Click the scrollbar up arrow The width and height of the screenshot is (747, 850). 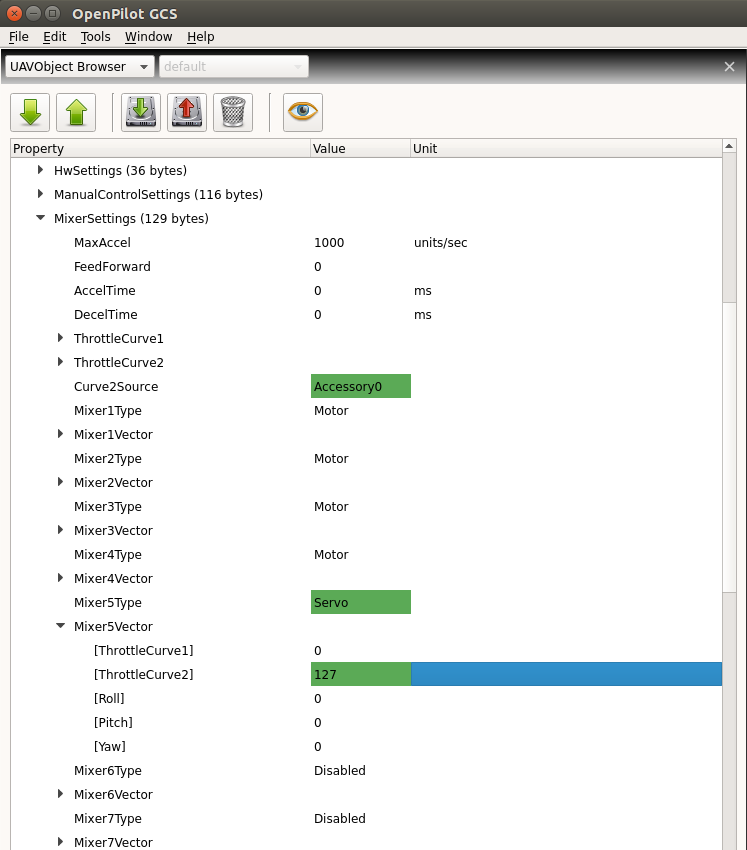[729, 146]
